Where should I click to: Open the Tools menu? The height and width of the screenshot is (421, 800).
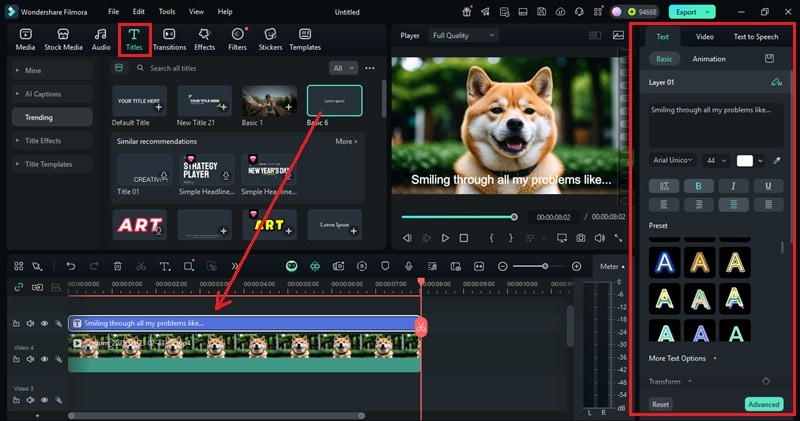pos(166,11)
